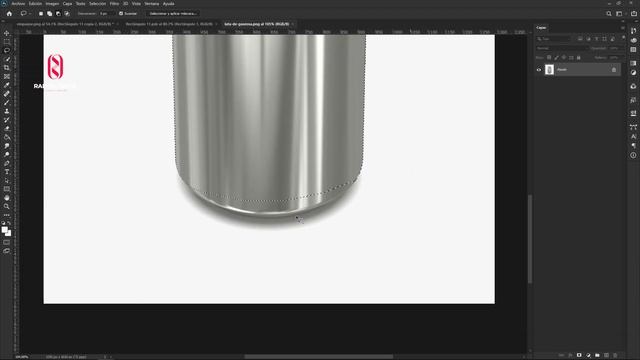Screen dimensions: 640x360
Task: Select the Brush tool
Action: (x=7, y=102)
